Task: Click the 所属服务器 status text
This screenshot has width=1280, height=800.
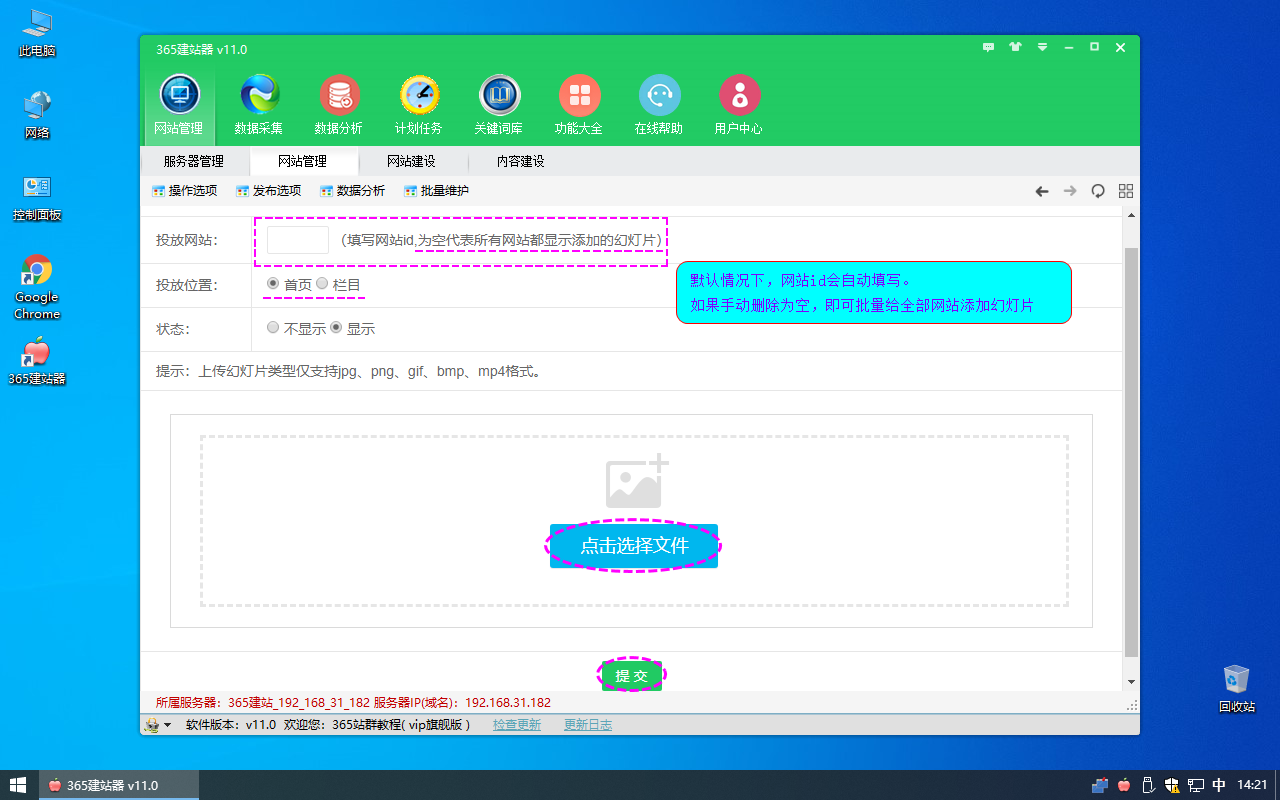Action: tap(263, 703)
